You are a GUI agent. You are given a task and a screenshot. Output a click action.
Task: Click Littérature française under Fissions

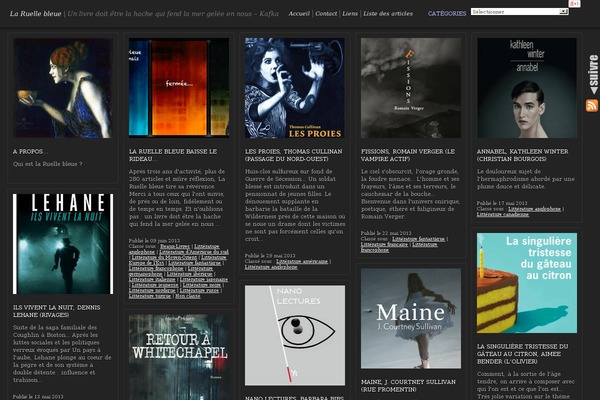[x=384, y=244]
